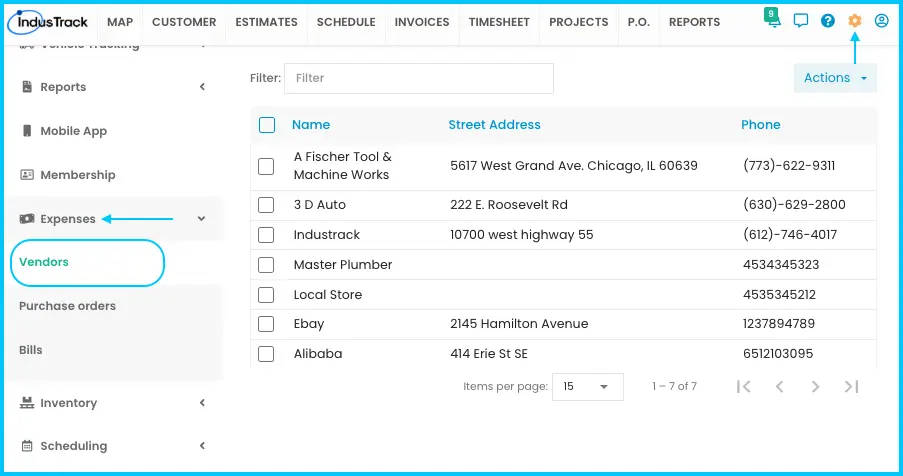Viewport: 903px width, 476px height.
Task: Open the TIMESHEET tab
Action: point(499,22)
